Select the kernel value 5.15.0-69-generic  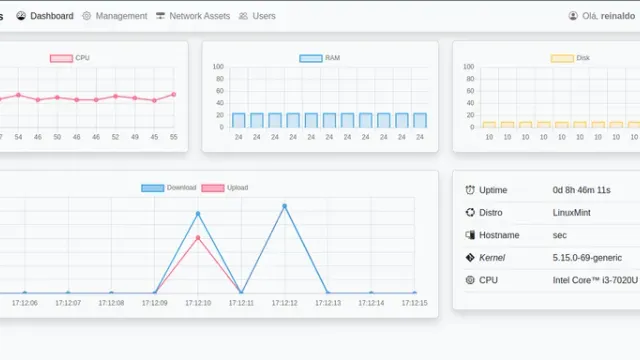pos(587,258)
